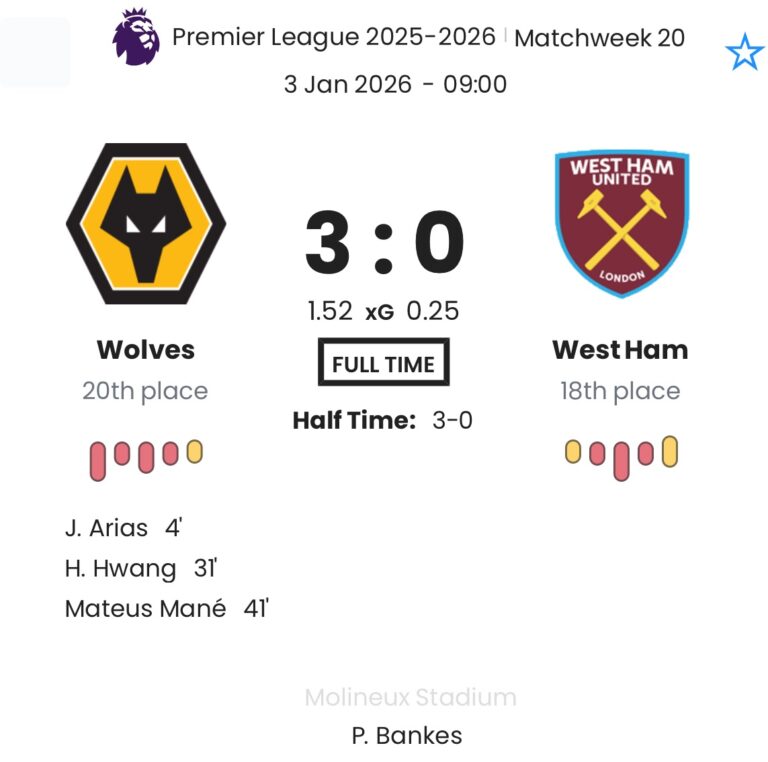The image size is (768, 762).
Task: Select Matchweek 20 label
Action: 600,38
